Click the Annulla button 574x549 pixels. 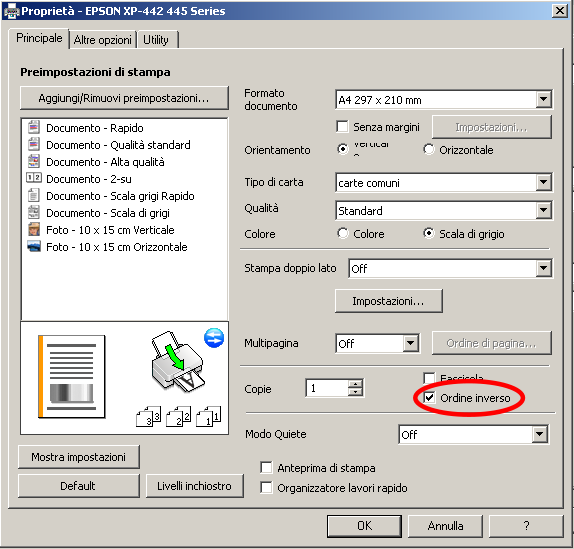click(x=445, y=526)
